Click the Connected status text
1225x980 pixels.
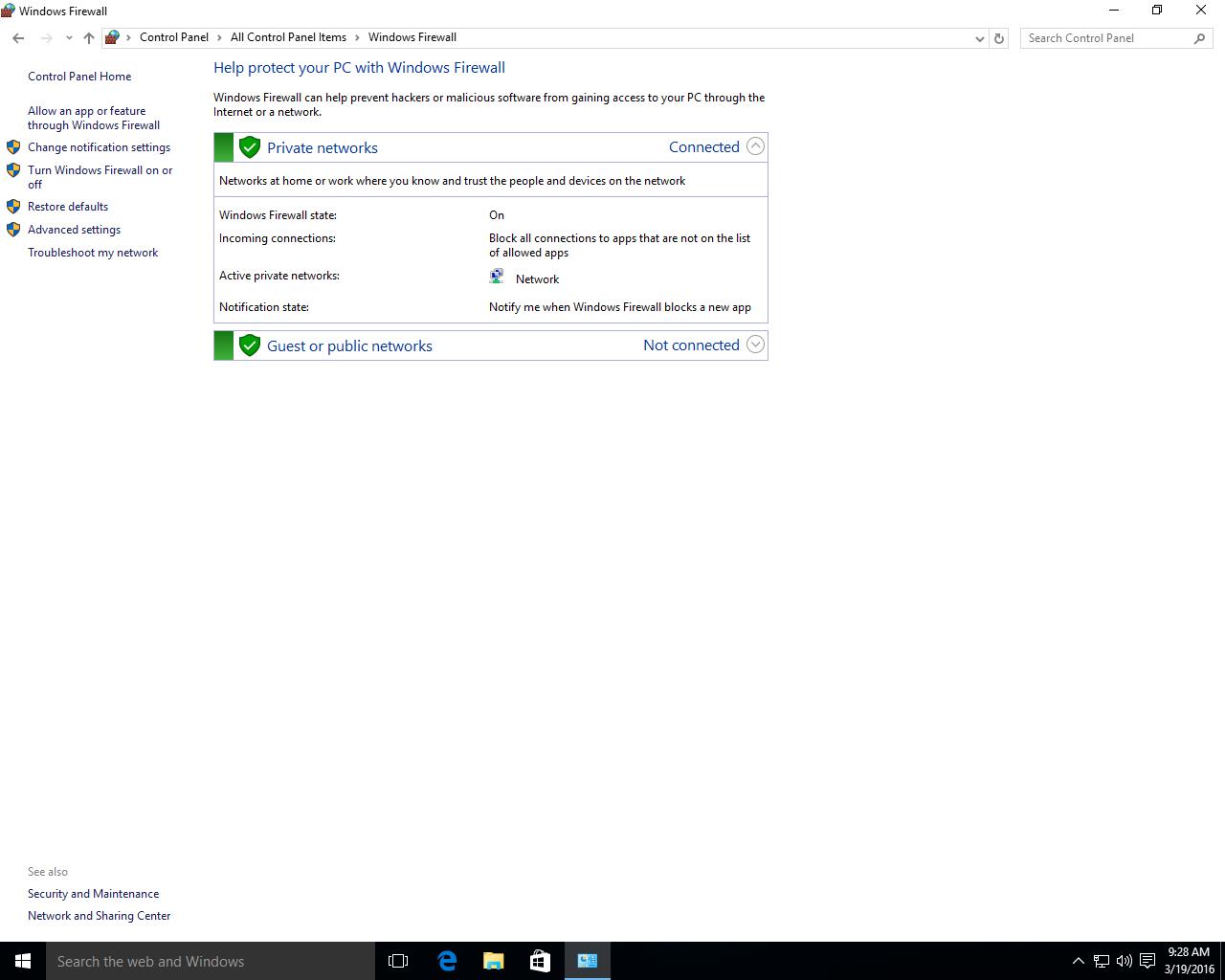point(704,146)
